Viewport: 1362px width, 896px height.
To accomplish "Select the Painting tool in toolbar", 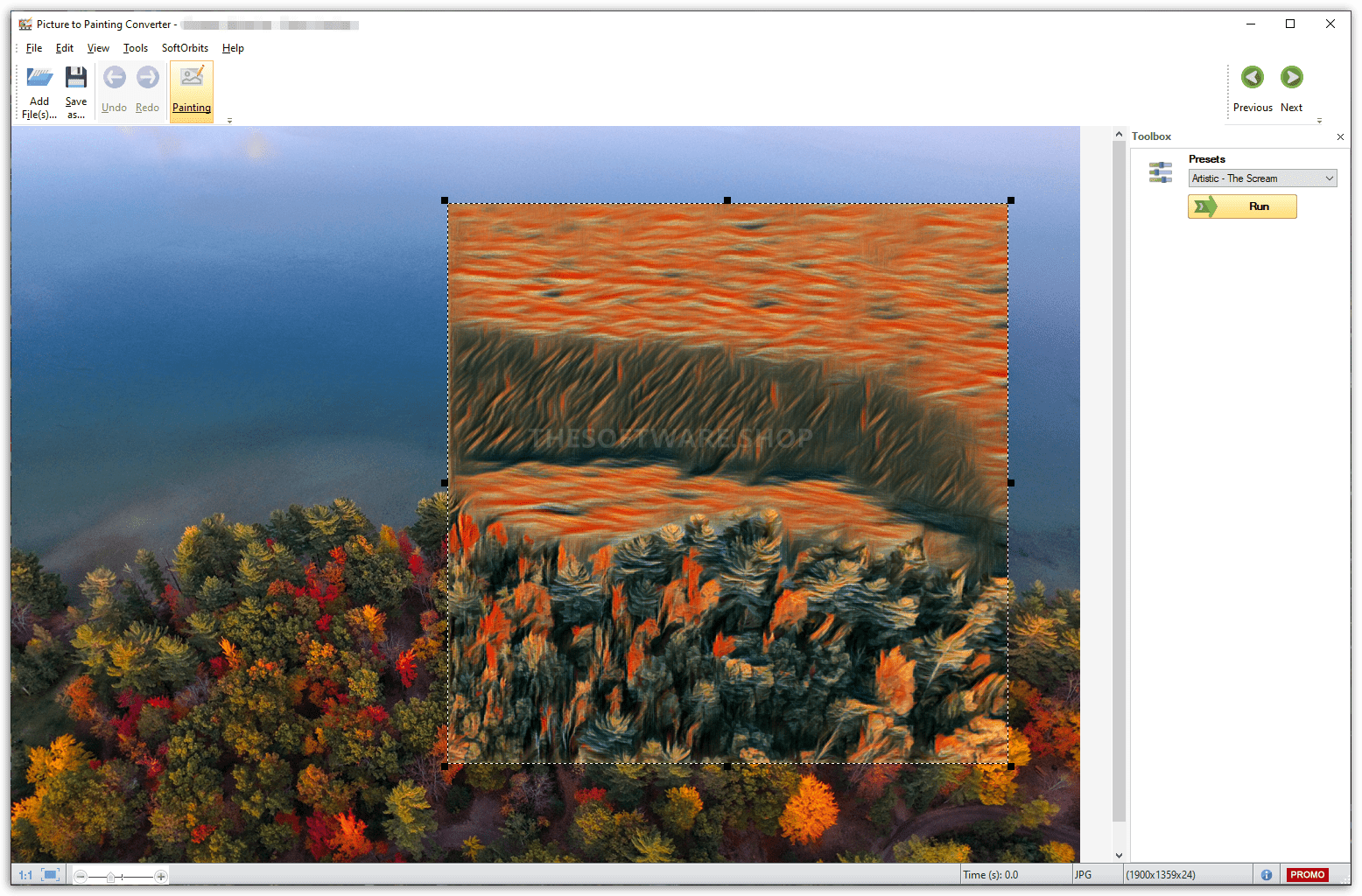I will point(192,91).
